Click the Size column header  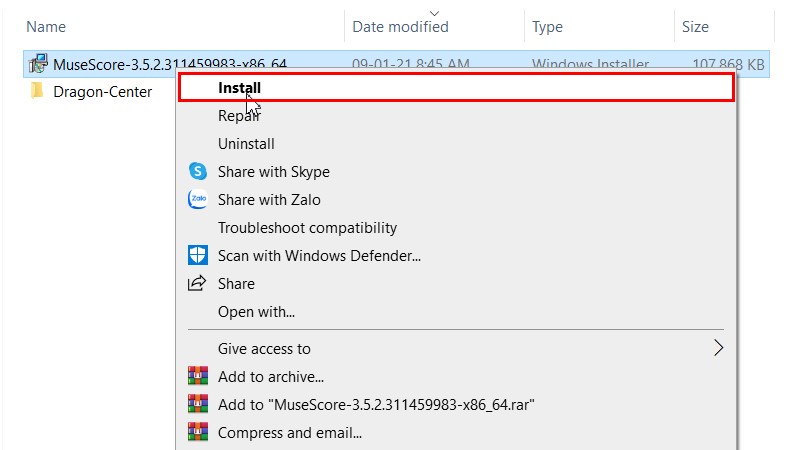(695, 27)
